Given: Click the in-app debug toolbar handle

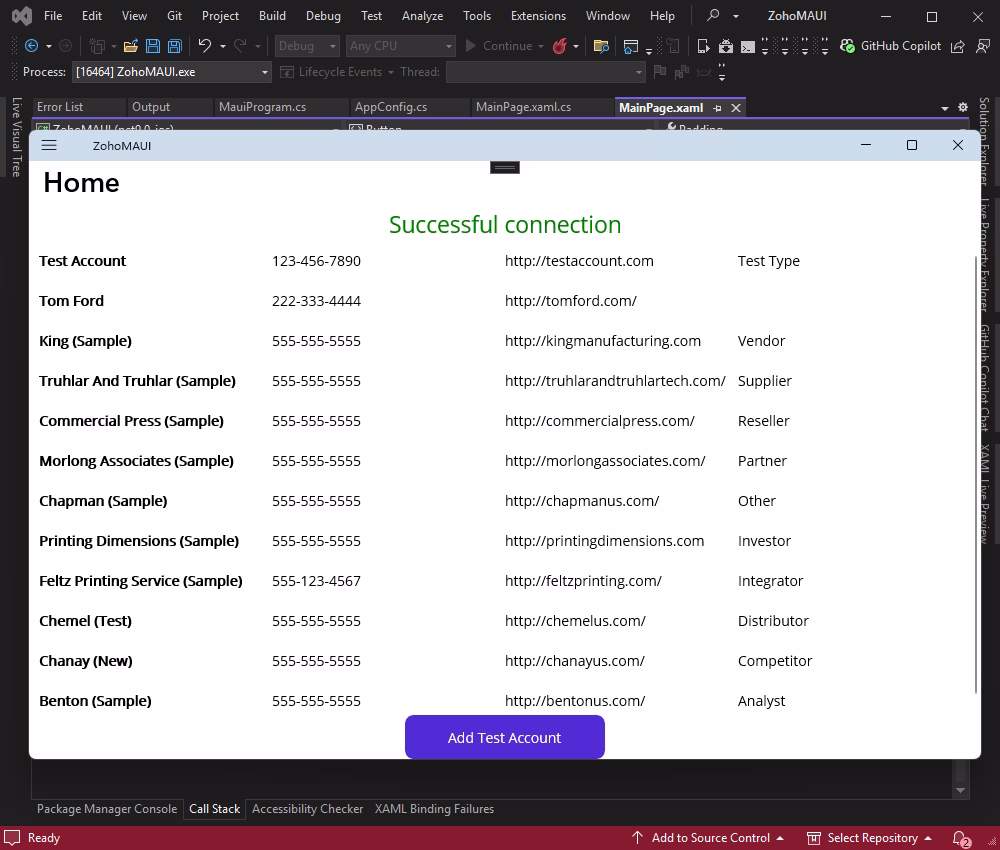Looking at the screenshot, I should (x=504, y=167).
